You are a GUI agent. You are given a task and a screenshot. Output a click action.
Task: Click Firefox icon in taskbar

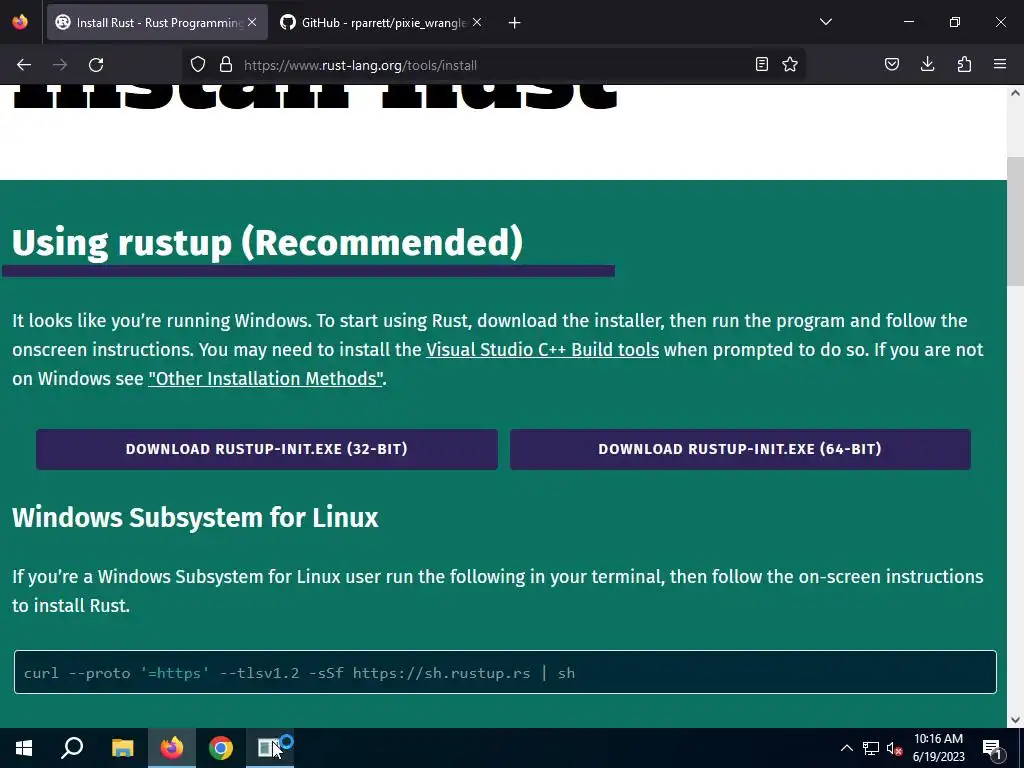pyautogui.click(x=172, y=748)
